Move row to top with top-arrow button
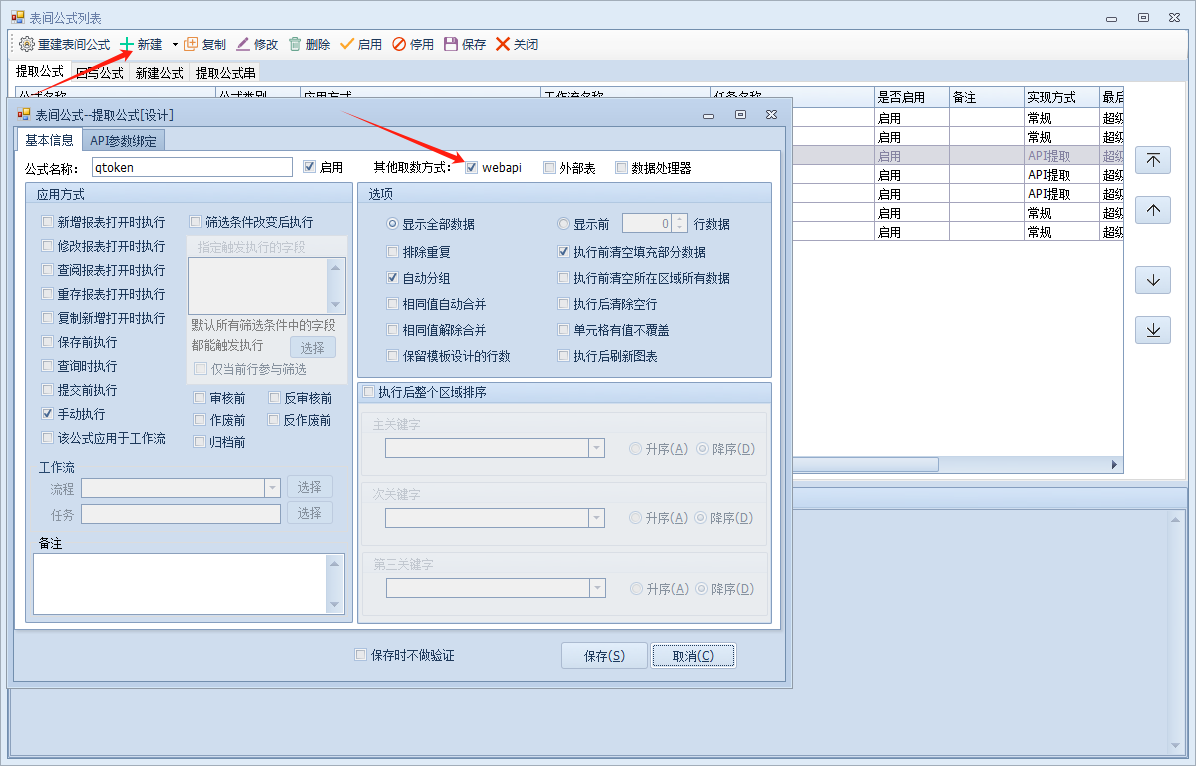Image resolution: width=1196 pixels, height=766 pixels. [x=1153, y=161]
